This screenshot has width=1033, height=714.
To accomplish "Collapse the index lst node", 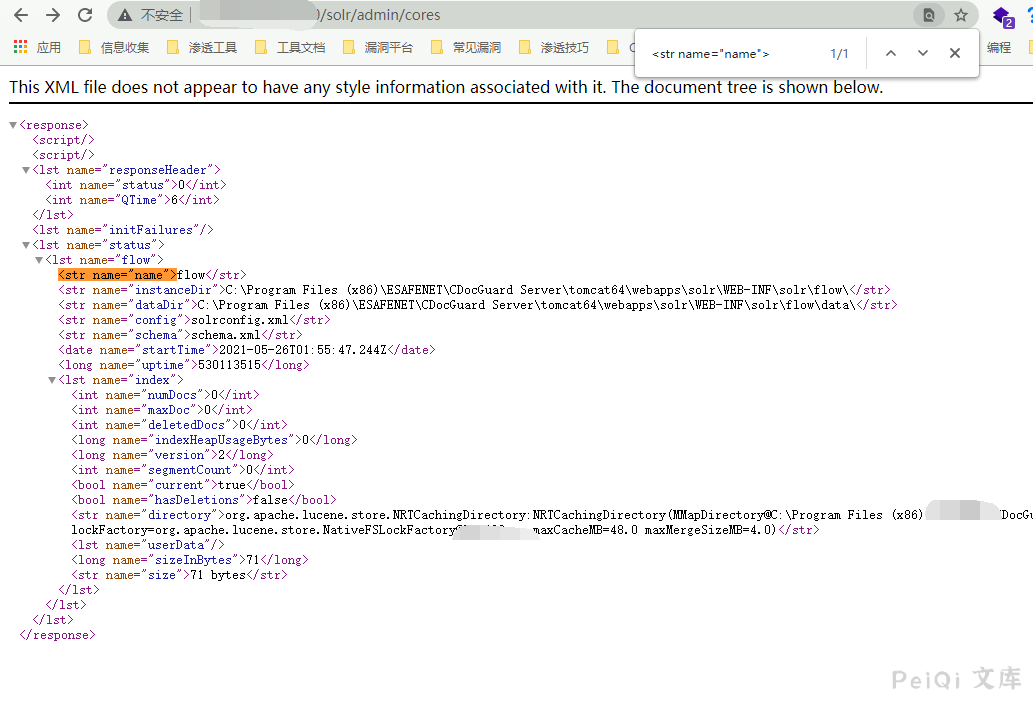I will [52, 380].
